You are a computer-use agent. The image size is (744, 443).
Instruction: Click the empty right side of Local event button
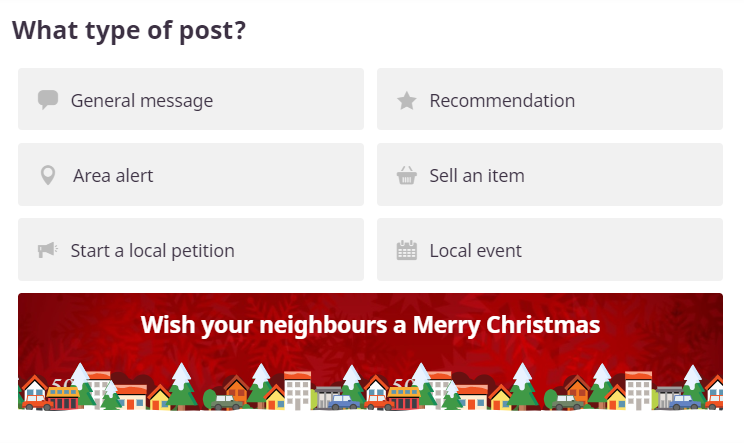(x=641, y=249)
